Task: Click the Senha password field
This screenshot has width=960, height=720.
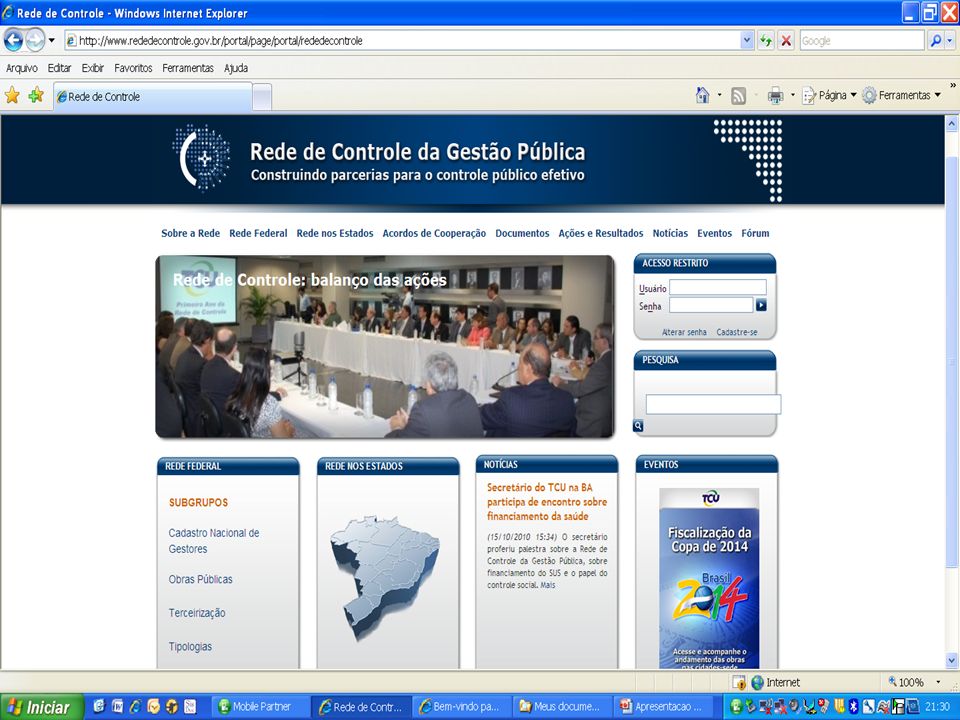Action: pyautogui.click(x=711, y=305)
